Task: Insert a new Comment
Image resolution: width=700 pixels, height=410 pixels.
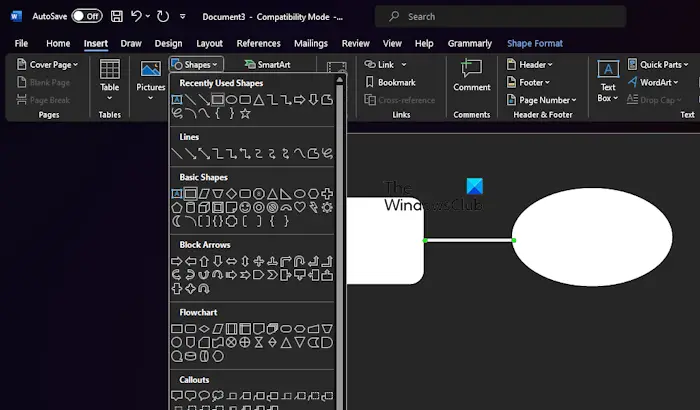Action: [x=471, y=76]
